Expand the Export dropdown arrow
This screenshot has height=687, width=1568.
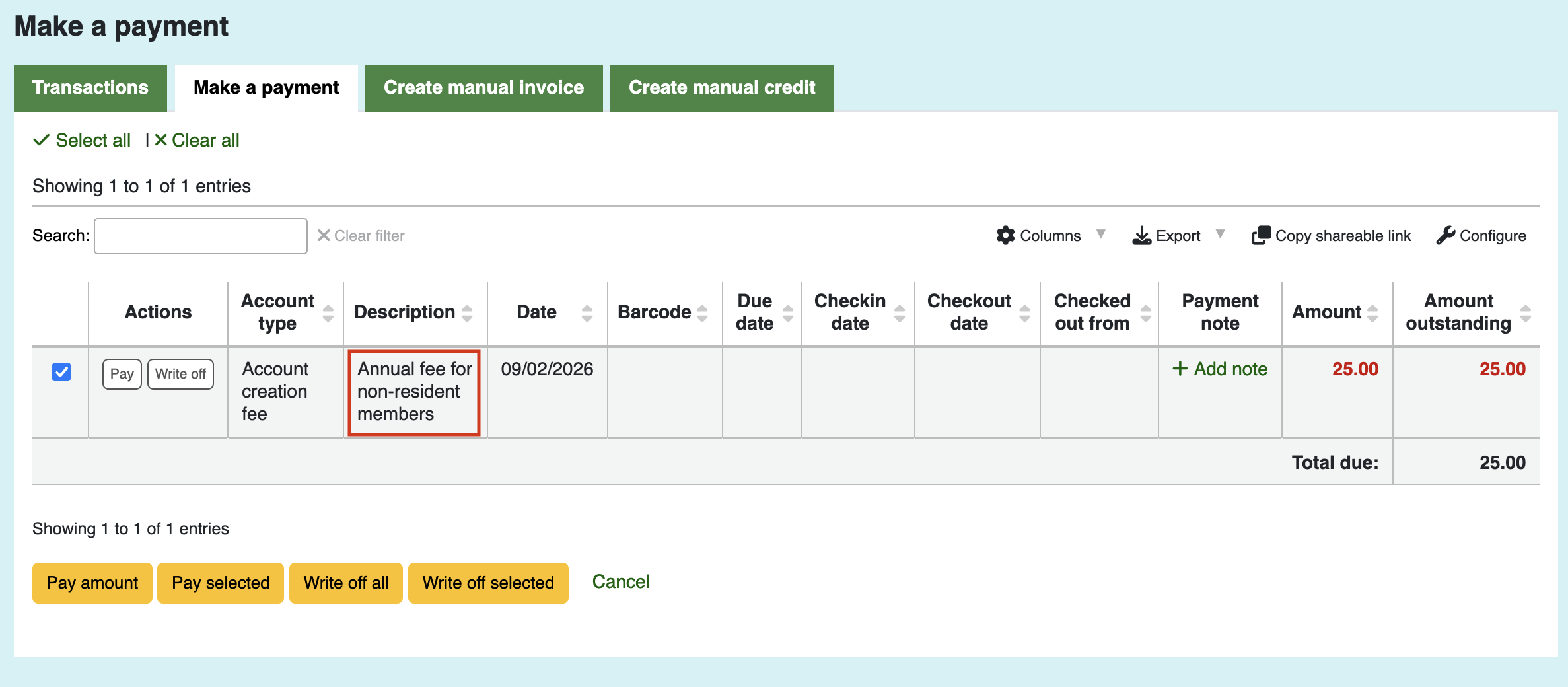(1221, 234)
